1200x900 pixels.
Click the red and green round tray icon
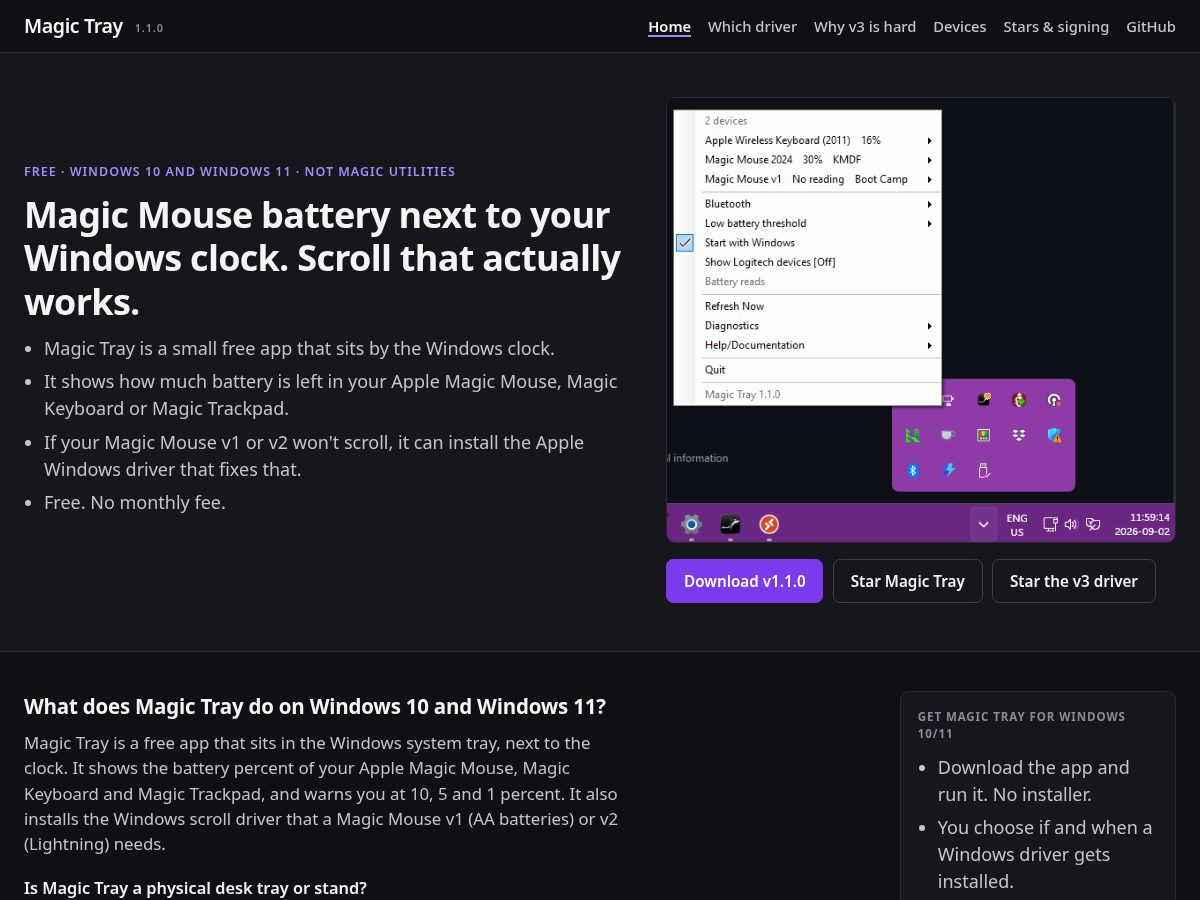(1018, 400)
